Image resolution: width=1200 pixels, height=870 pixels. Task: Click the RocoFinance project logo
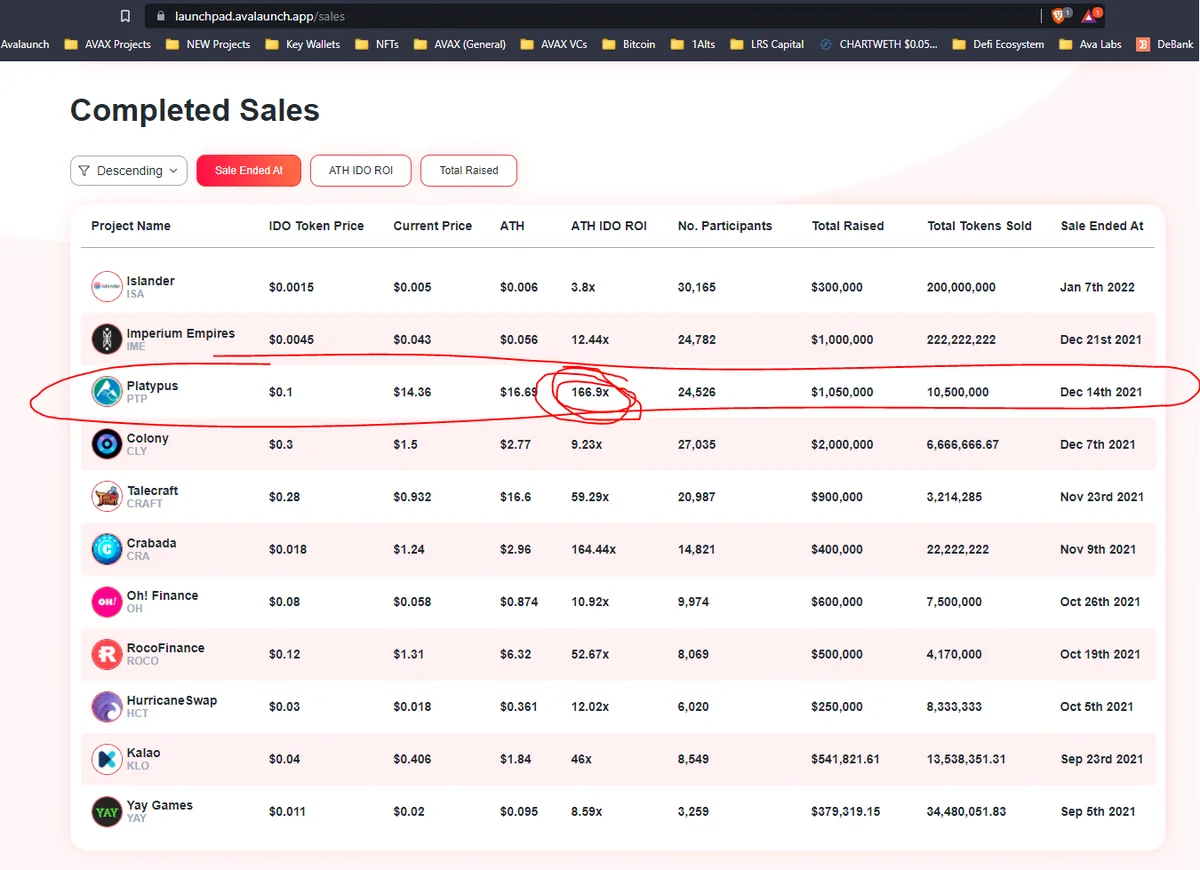(106, 654)
